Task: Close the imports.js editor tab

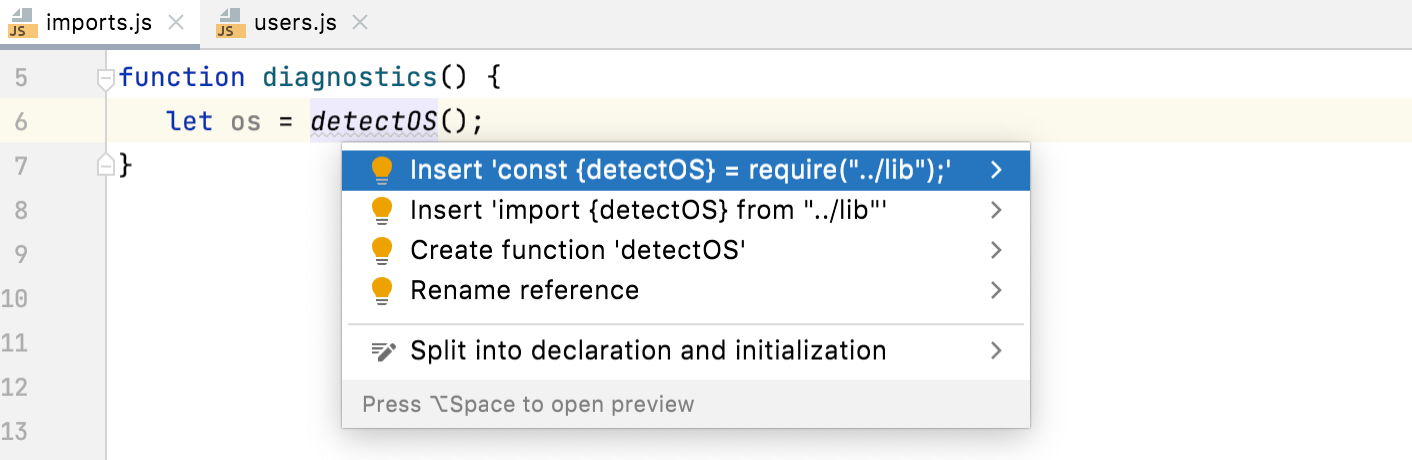Action: (176, 23)
